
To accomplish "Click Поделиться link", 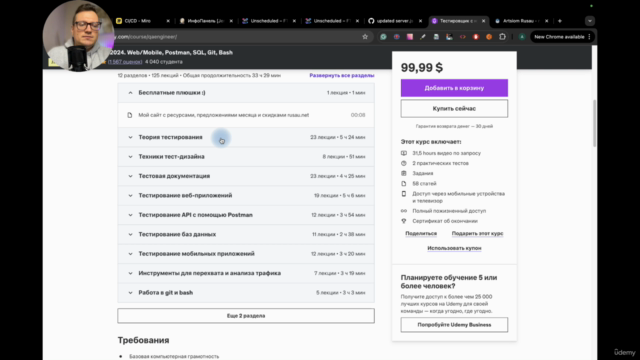I will (x=421, y=233).
